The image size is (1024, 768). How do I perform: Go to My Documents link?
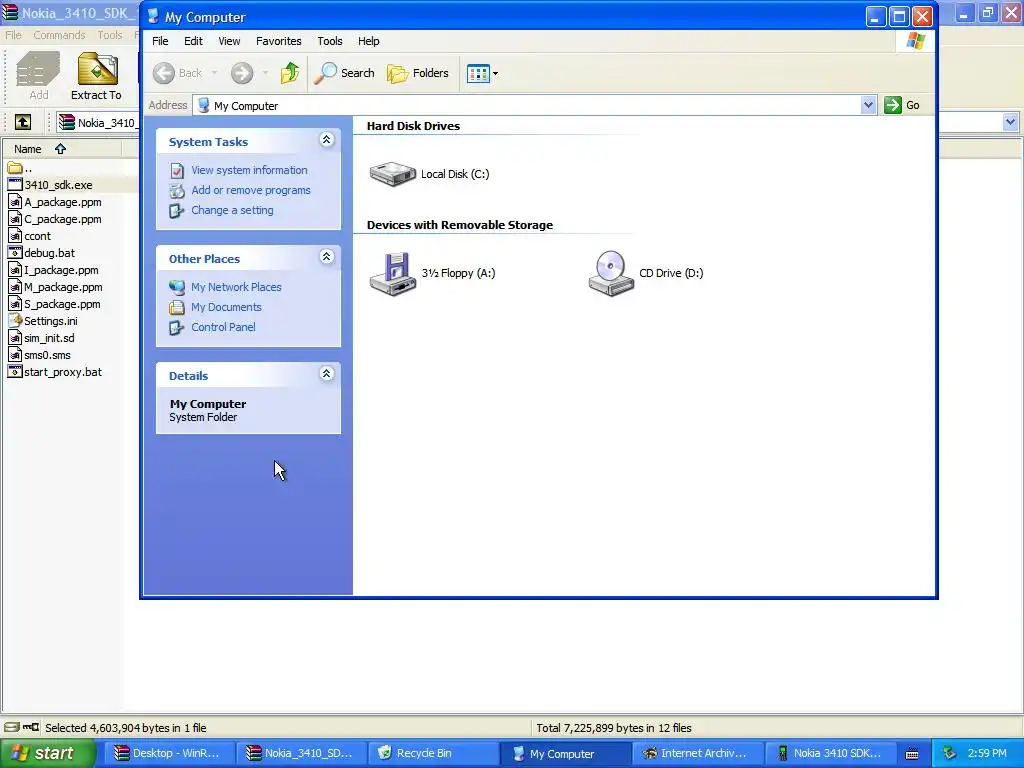226,307
